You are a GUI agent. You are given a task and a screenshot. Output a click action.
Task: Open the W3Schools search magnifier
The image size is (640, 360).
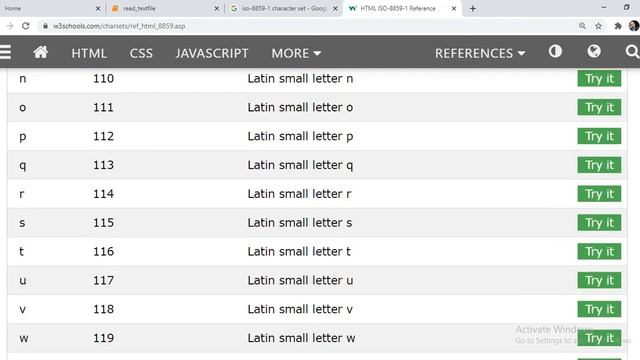632,52
